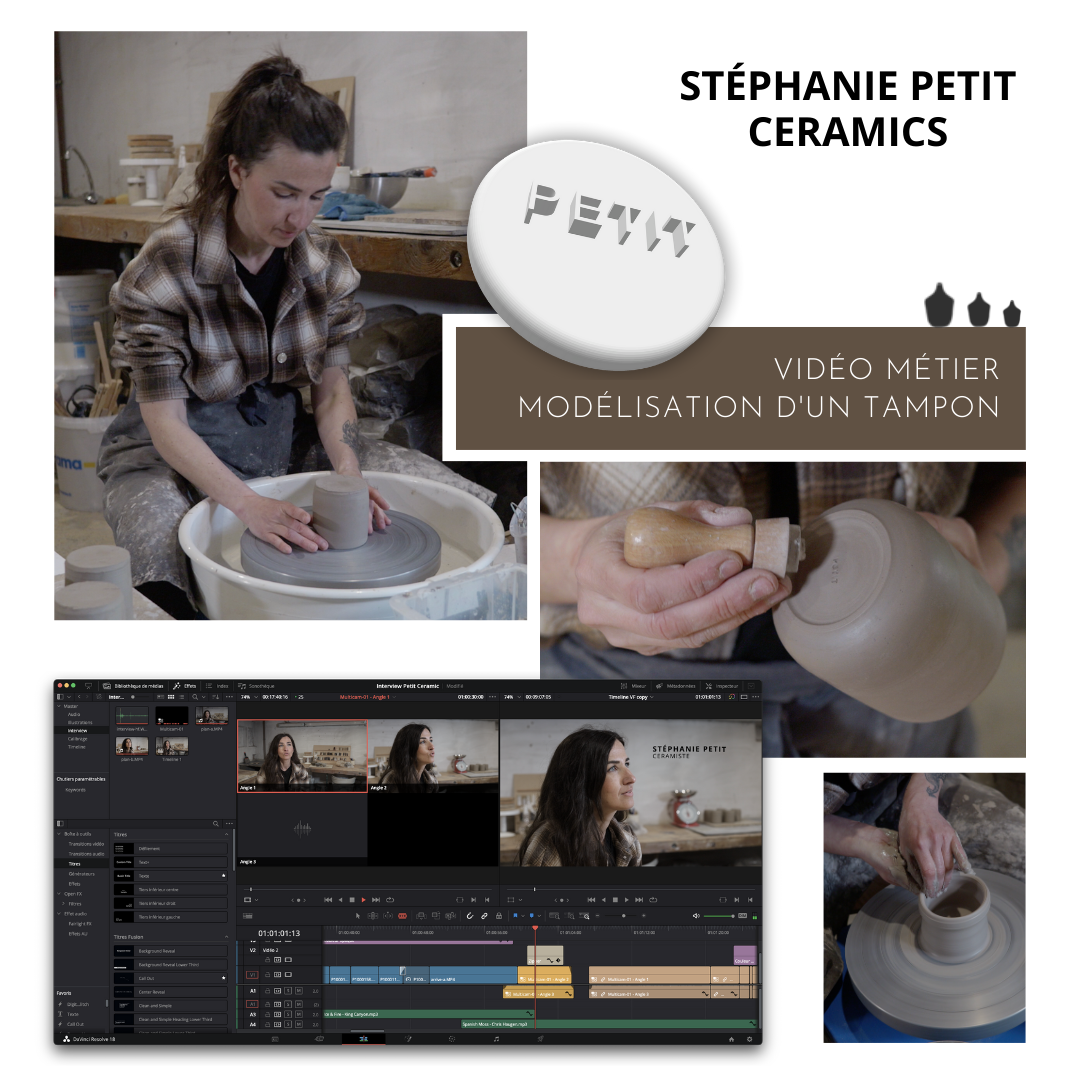The width and height of the screenshot is (1080, 1080).
Task: Click the effects library search icon
Action: 216,824
